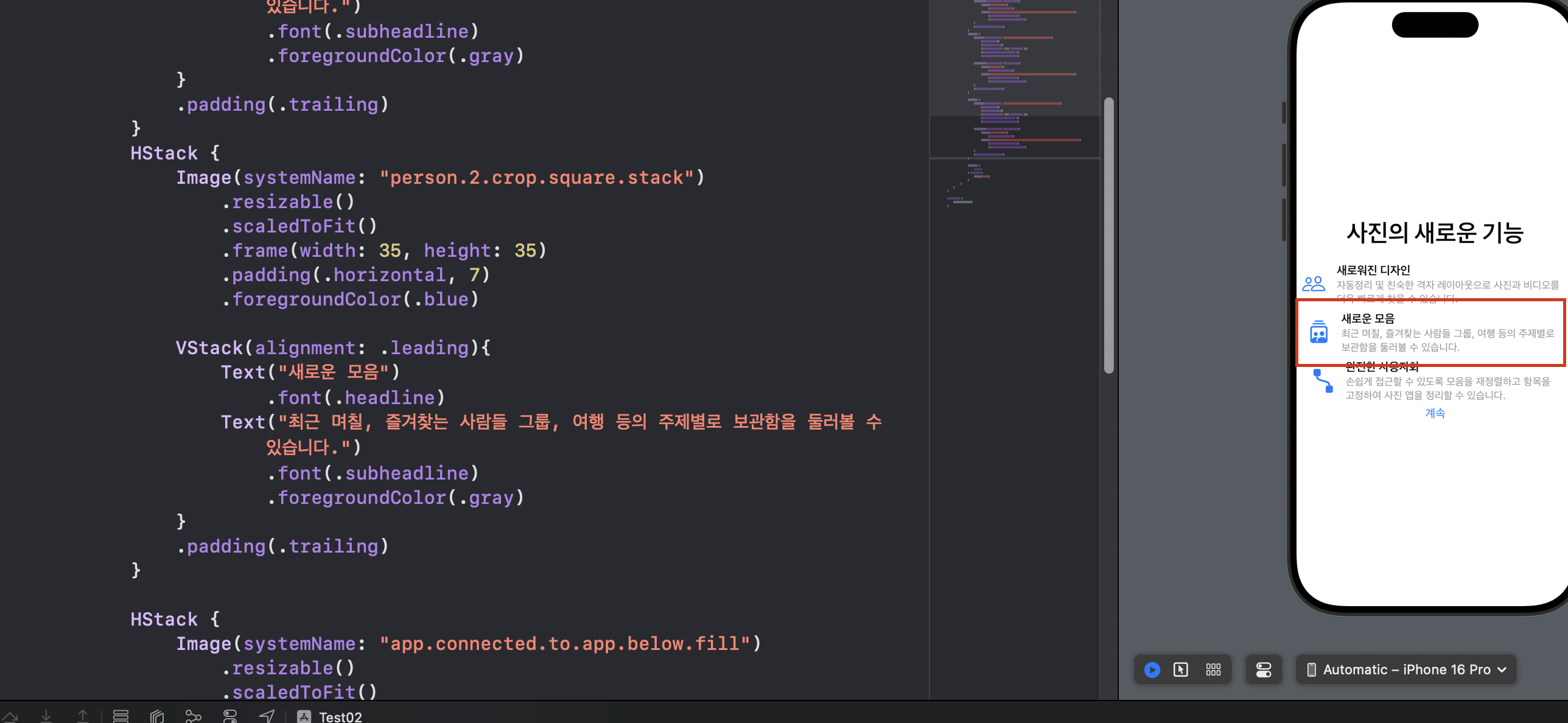Click 새로워진 디자인 heading in preview
Viewport: 1568px width, 723px height.
coord(1373,270)
